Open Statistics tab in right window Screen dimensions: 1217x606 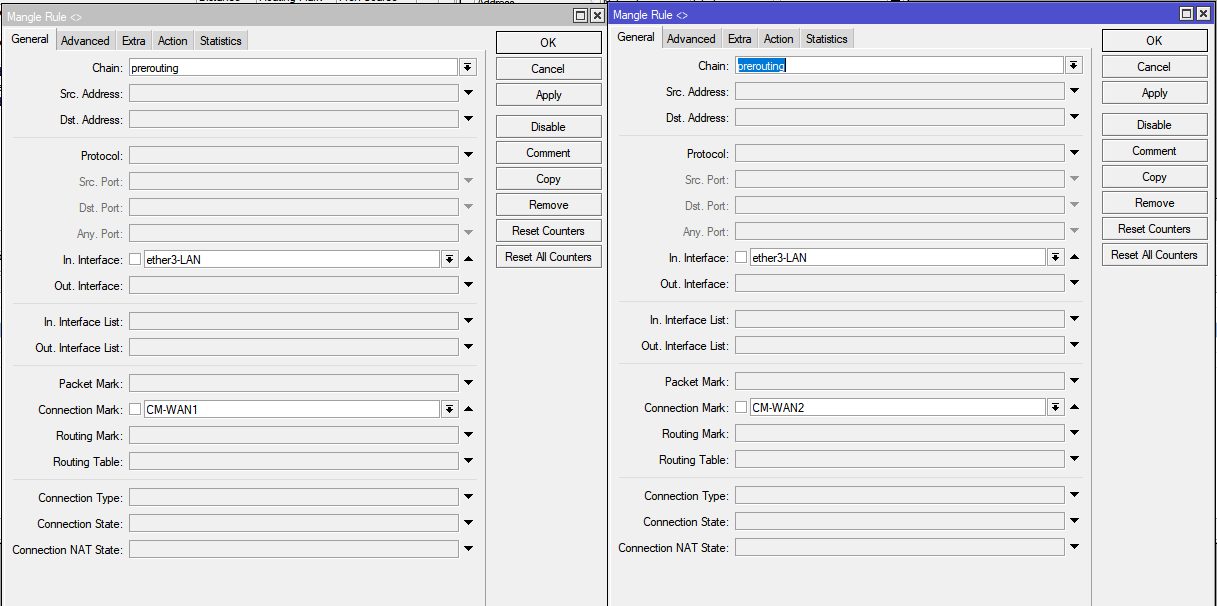(826, 39)
